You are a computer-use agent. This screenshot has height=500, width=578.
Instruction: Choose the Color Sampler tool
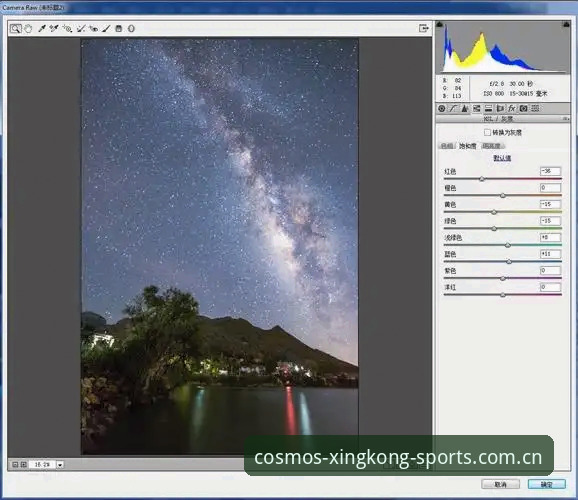pyautogui.click(x=54, y=28)
